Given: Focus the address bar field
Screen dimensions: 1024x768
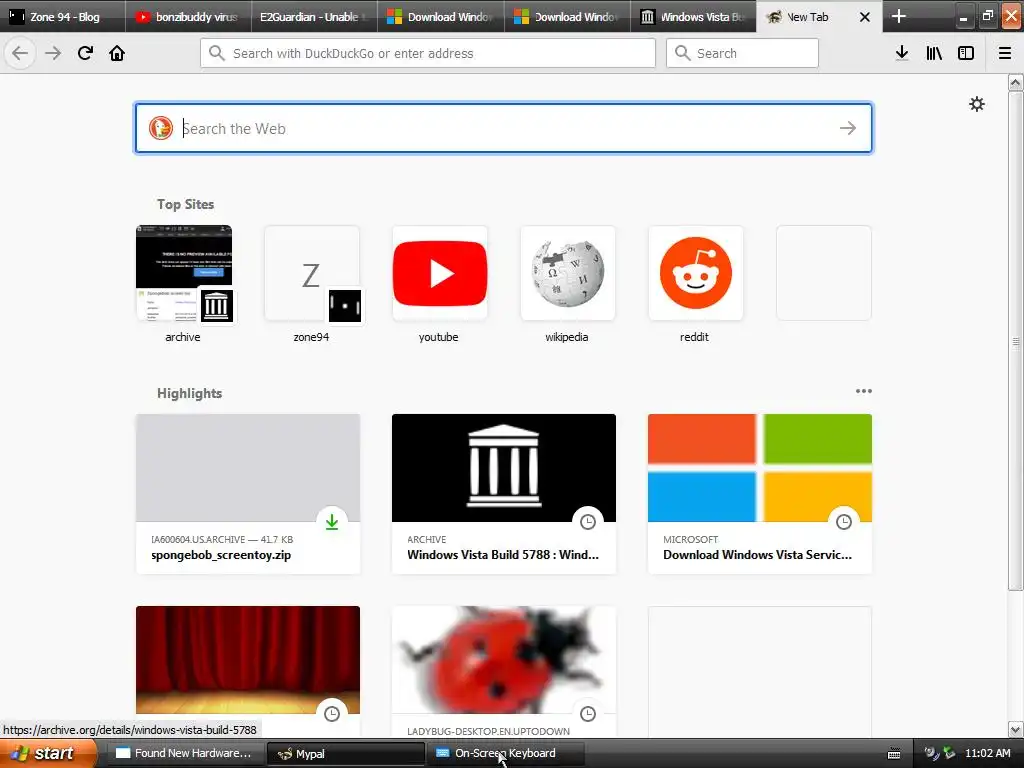Looking at the screenshot, I should click(428, 53).
